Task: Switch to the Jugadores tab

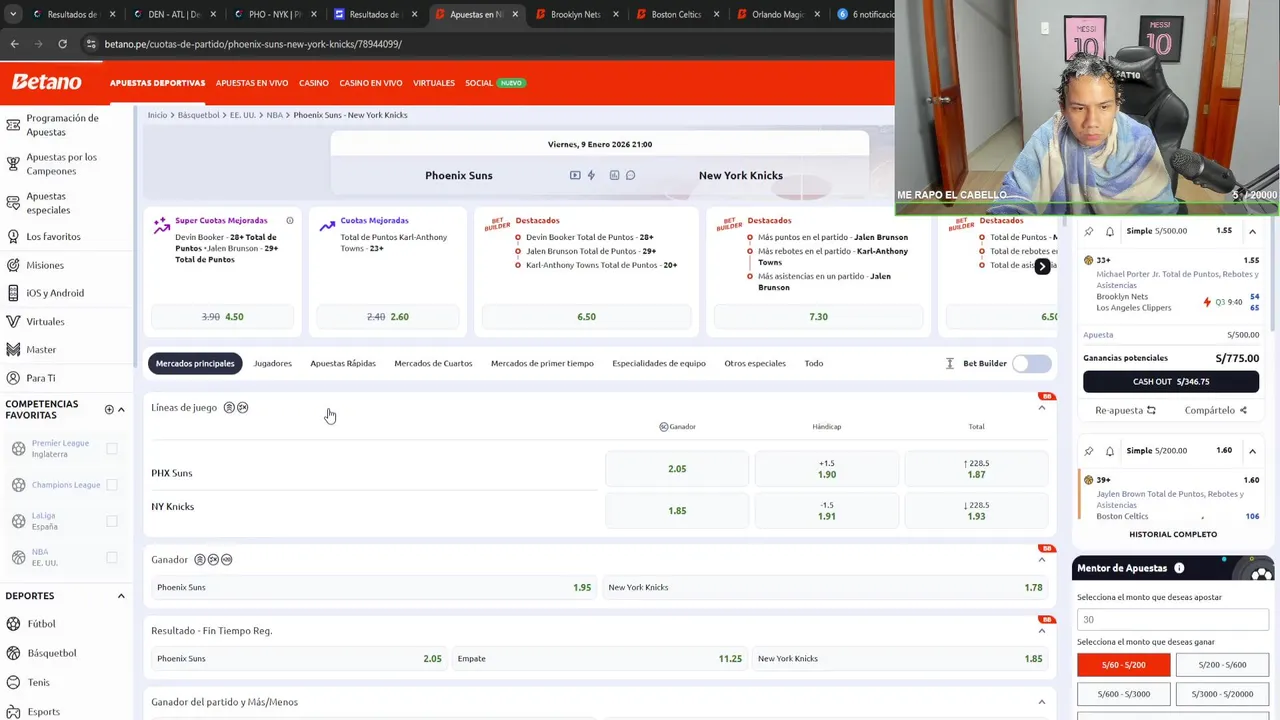Action: (x=273, y=363)
